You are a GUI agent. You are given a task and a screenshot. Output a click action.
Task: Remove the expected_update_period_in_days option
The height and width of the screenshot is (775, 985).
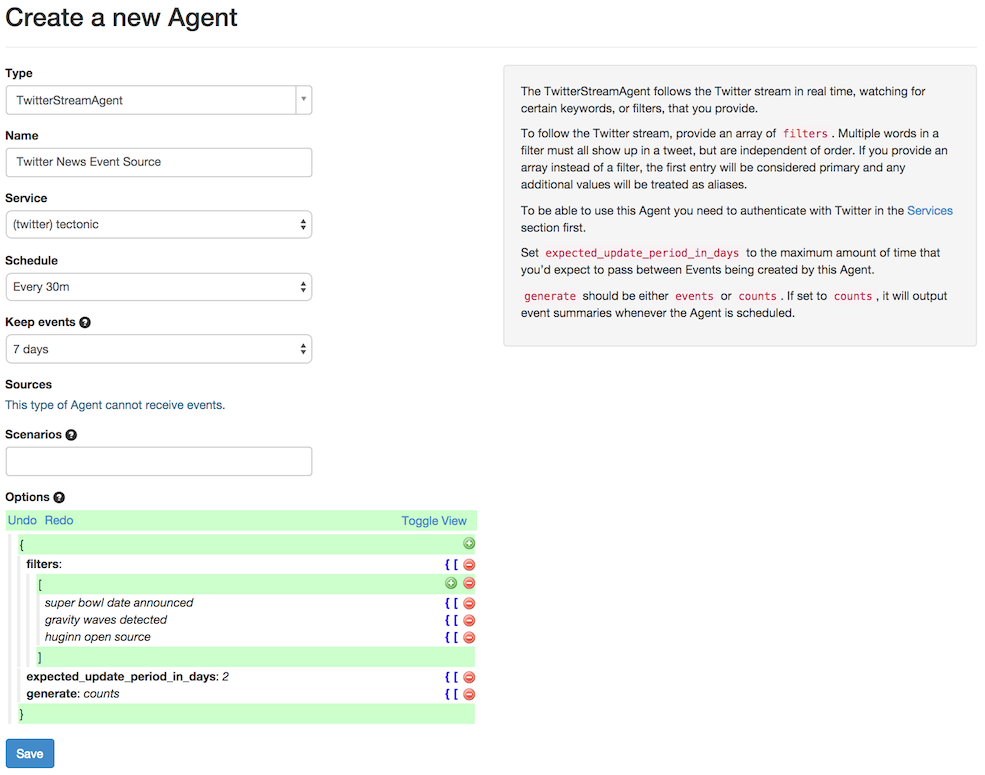(469, 677)
